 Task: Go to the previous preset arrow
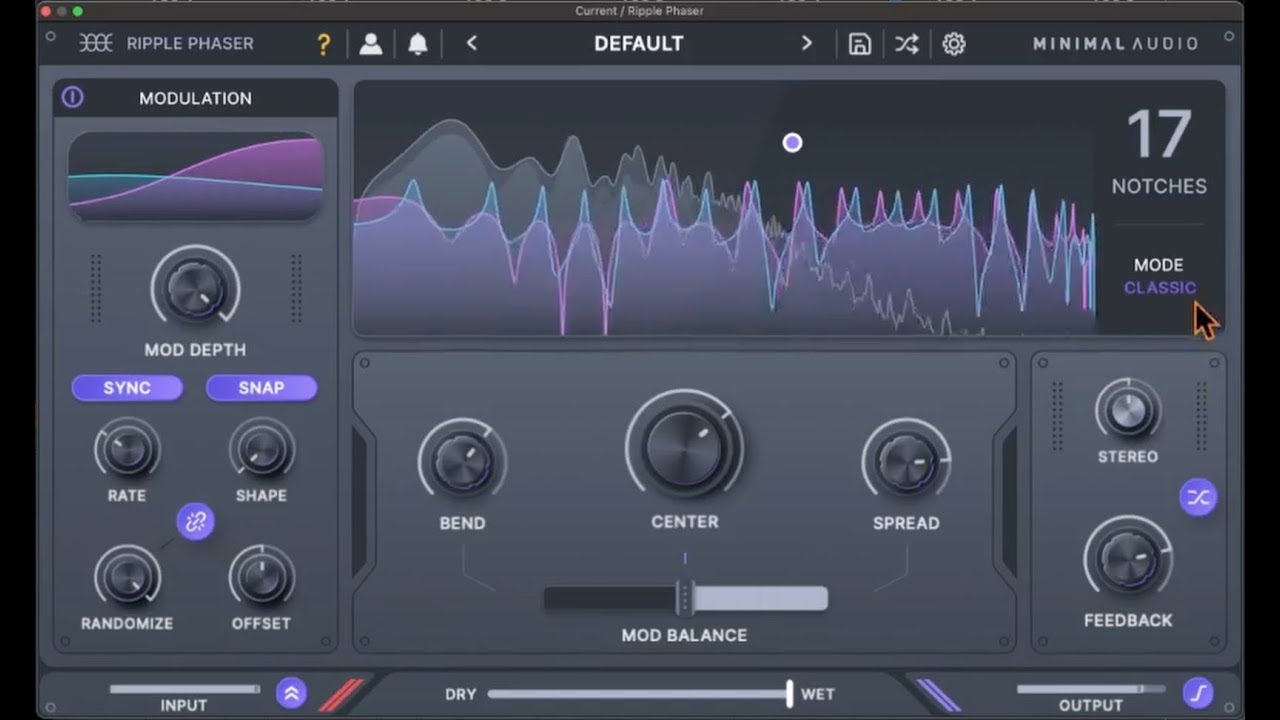click(x=472, y=43)
